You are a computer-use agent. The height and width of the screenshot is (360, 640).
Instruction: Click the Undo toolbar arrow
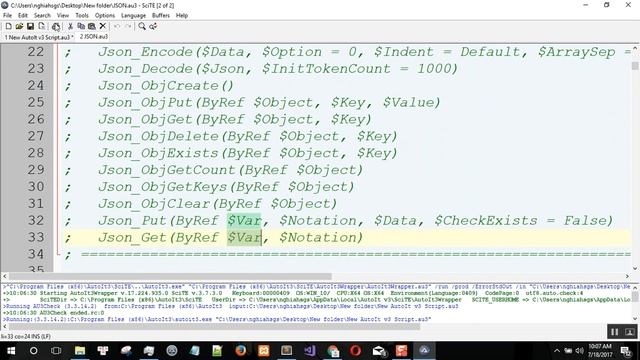(117, 27)
